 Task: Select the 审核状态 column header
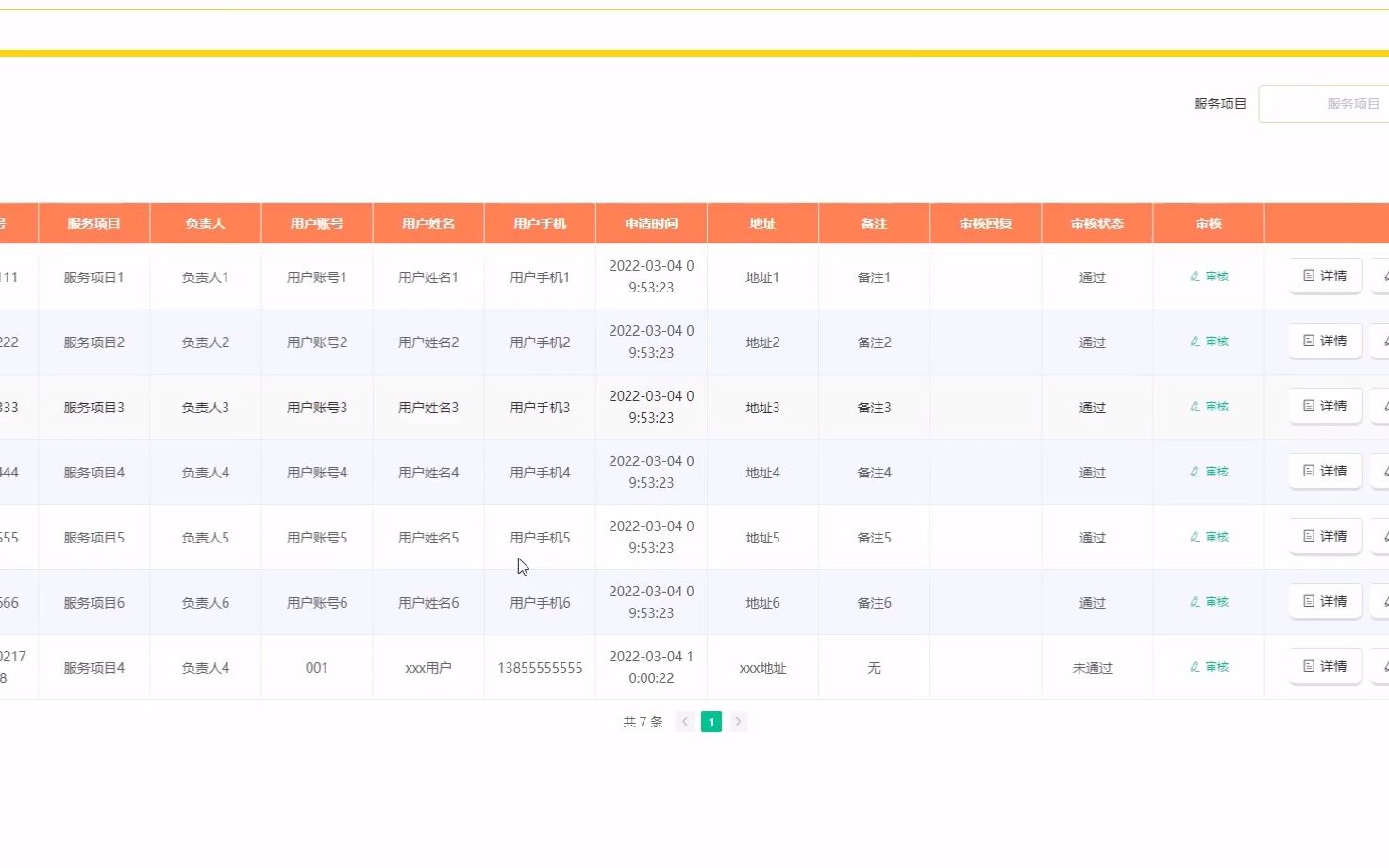point(1096,224)
